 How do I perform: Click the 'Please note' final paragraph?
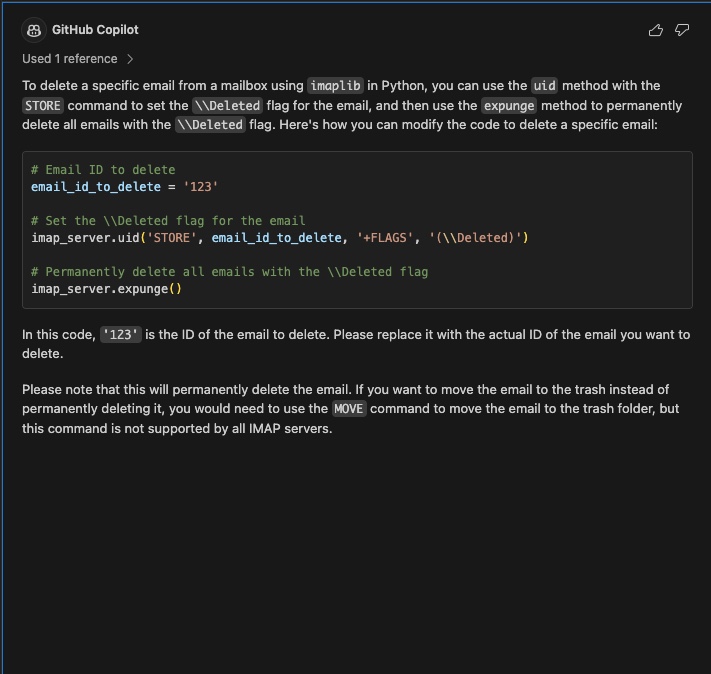345,409
